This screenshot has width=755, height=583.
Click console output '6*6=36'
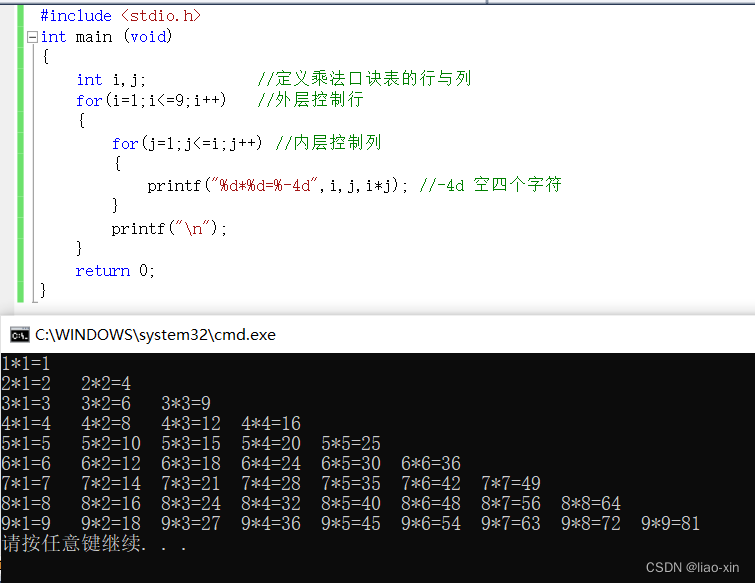[x=430, y=464]
